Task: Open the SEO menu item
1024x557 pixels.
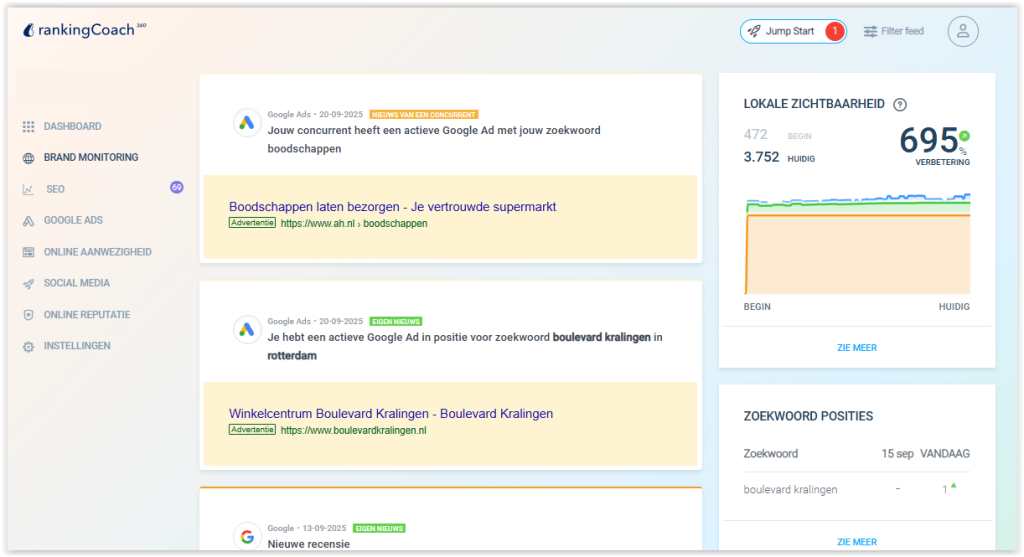Action: [x=55, y=189]
